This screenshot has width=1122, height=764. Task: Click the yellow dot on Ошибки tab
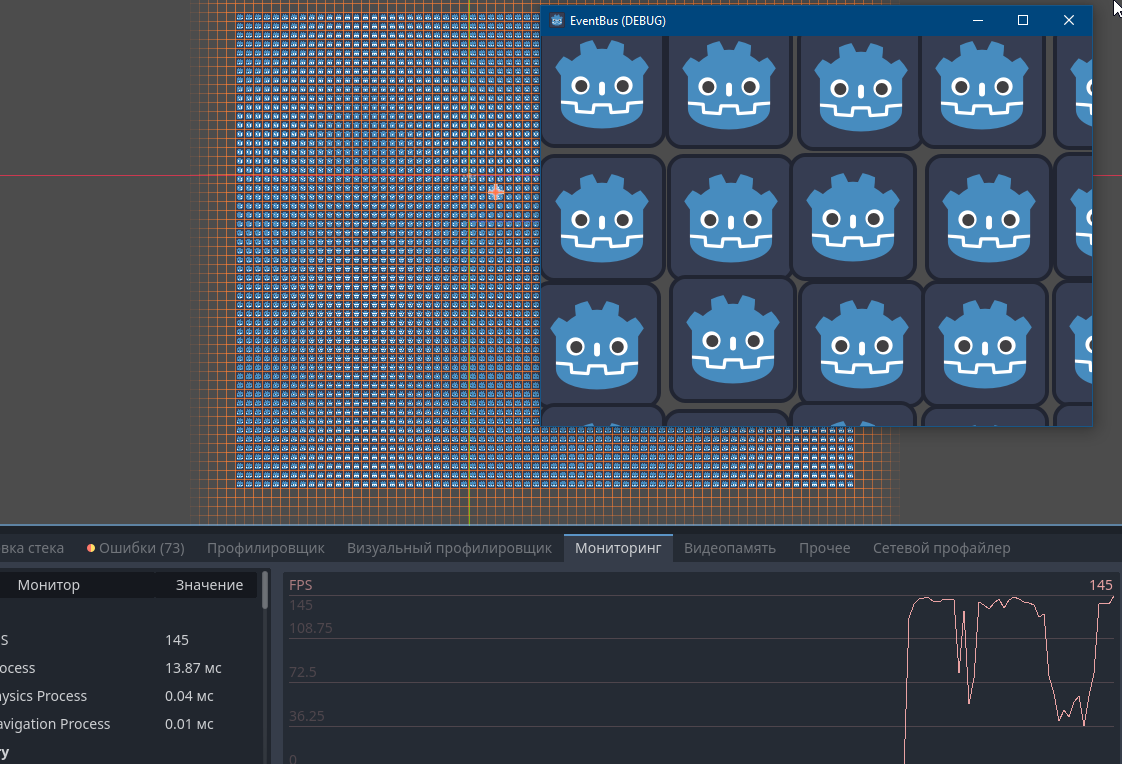pos(91,548)
